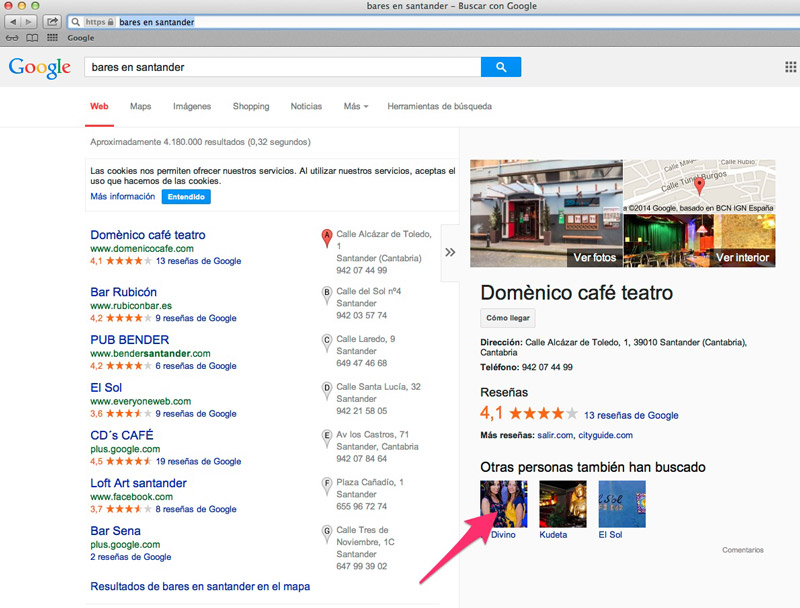This screenshot has height=608, width=800.
Task: Click map pin A for Domènico
Action: coord(327,238)
